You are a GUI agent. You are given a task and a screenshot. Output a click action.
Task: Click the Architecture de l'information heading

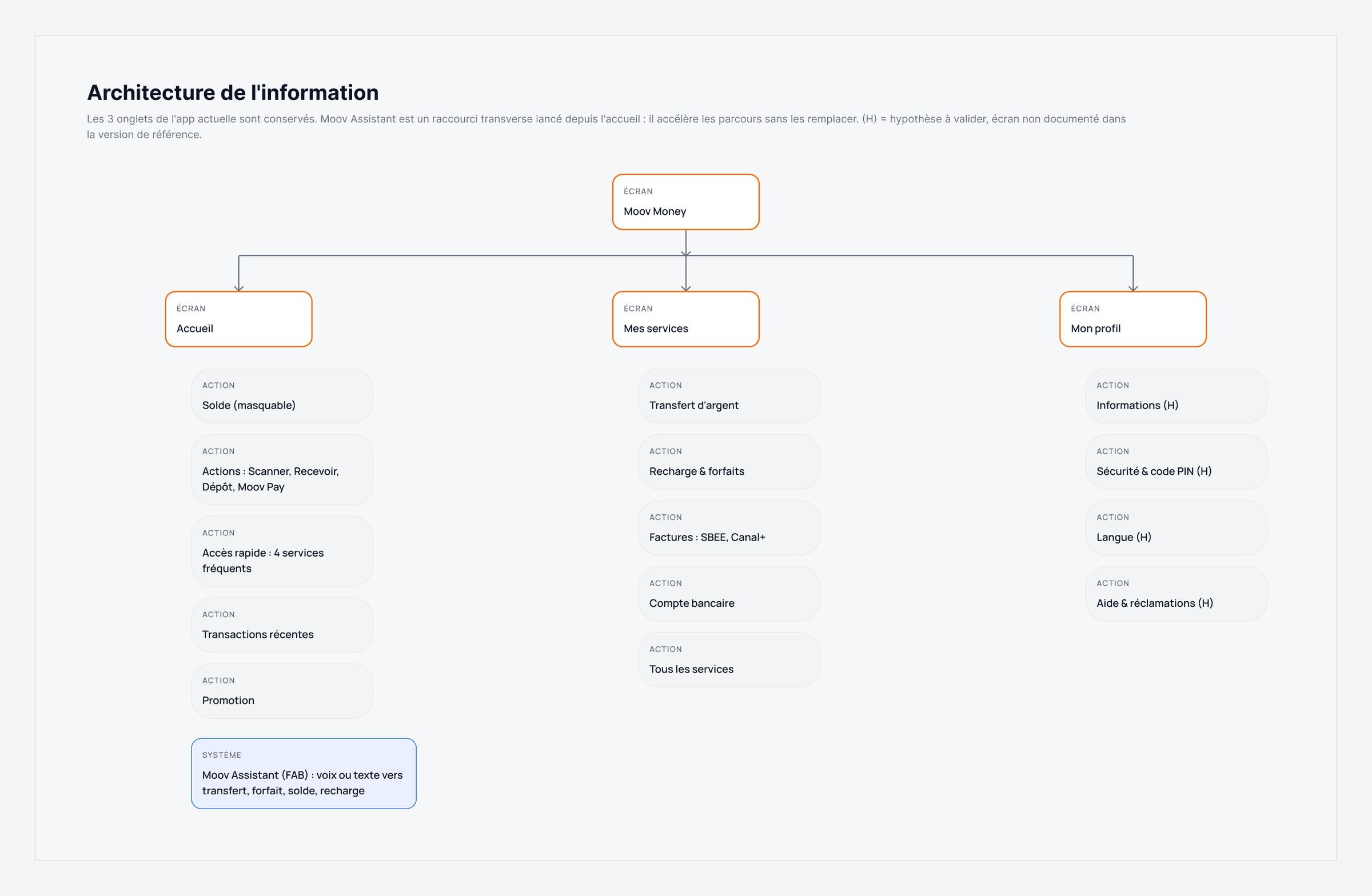(x=233, y=92)
